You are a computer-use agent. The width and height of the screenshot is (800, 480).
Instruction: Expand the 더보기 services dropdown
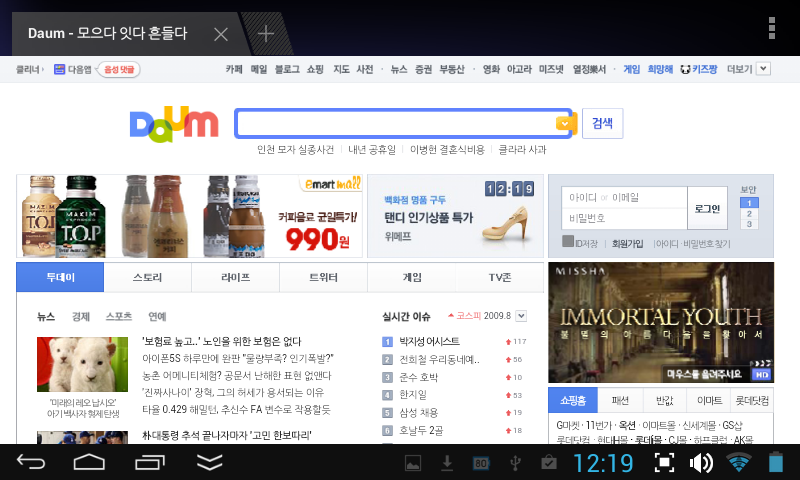(x=763, y=68)
